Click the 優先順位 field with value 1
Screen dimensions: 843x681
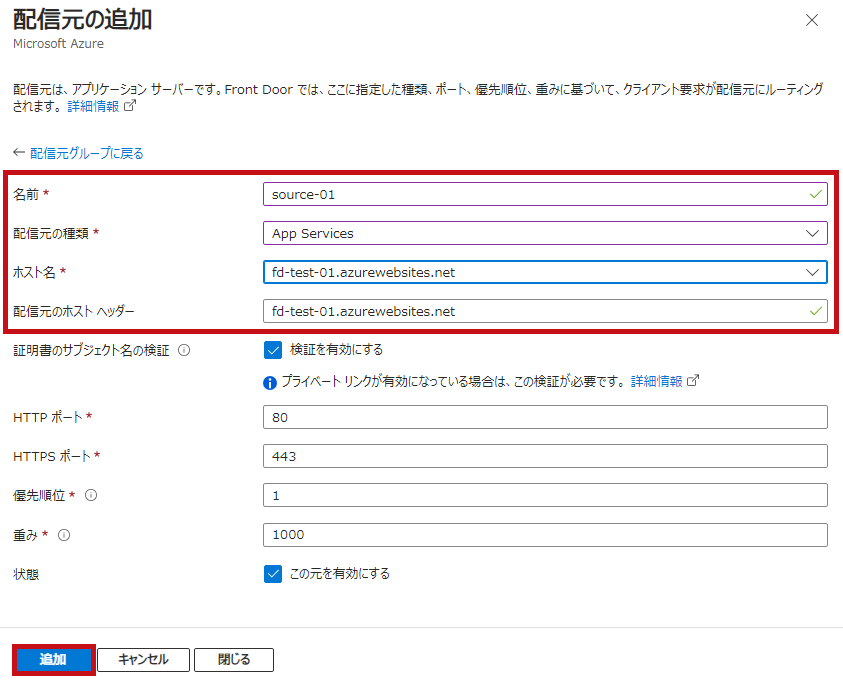[545, 495]
